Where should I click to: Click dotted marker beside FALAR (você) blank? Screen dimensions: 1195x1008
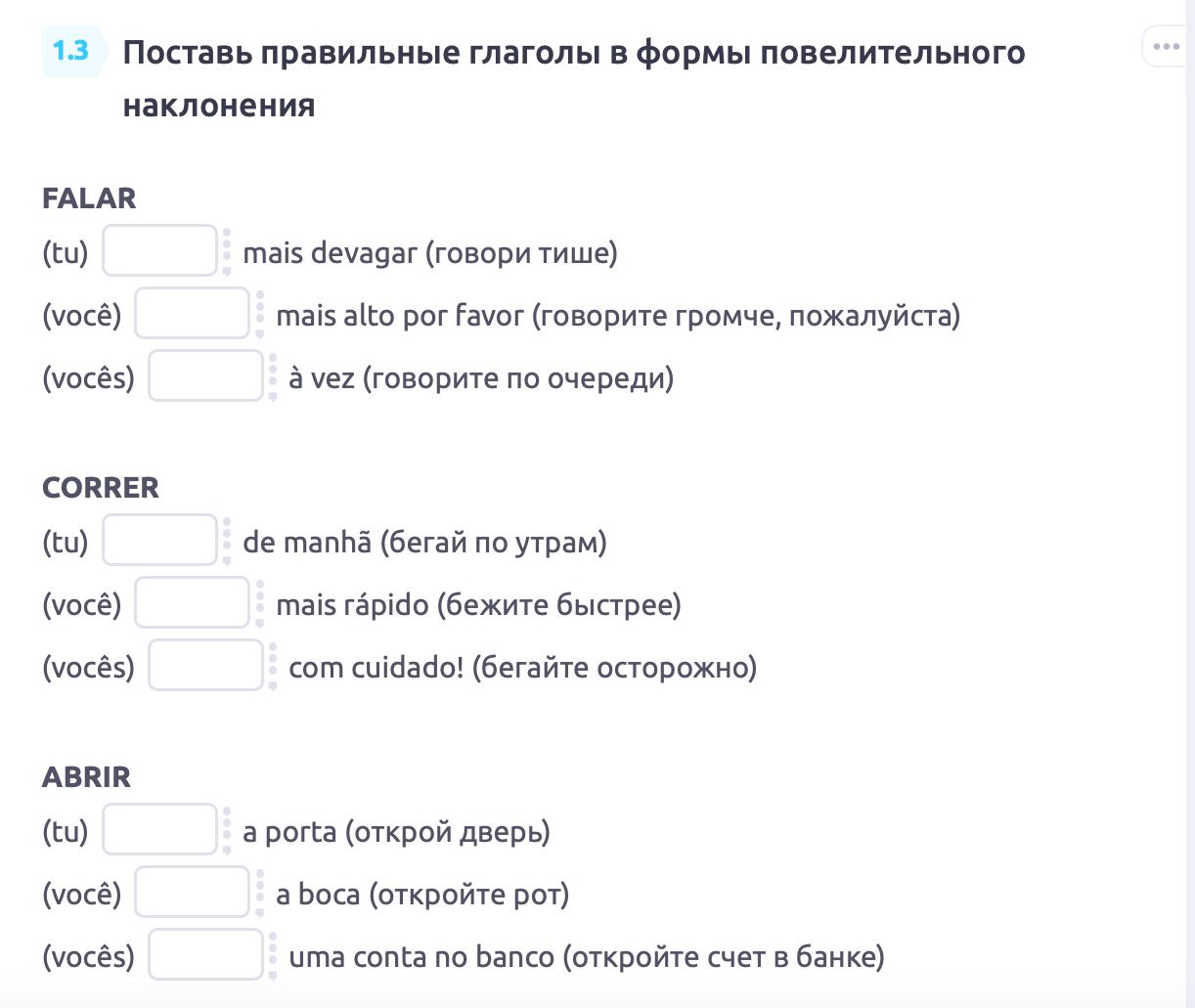click(x=260, y=315)
